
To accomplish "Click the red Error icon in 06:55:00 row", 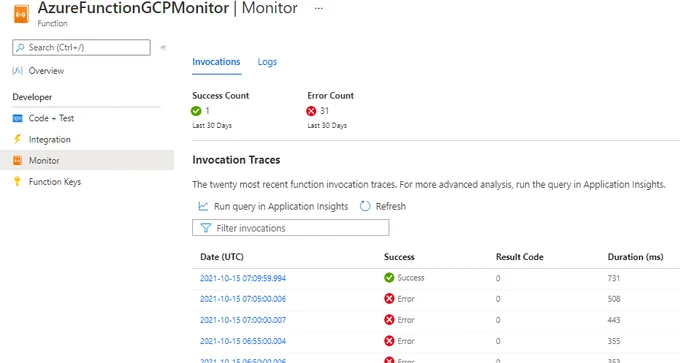I will pos(389,341).
